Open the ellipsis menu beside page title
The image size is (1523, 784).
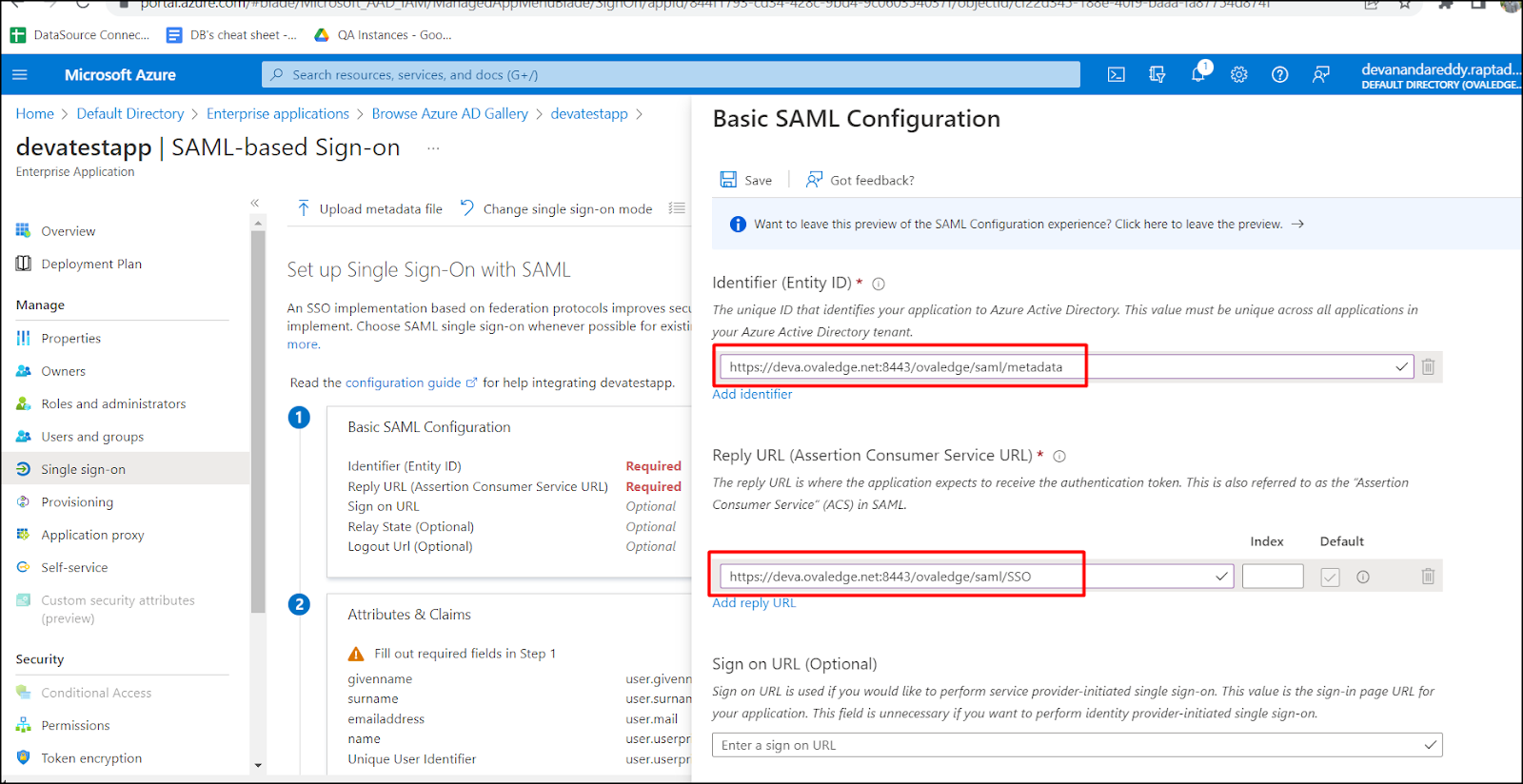[433, 148]
